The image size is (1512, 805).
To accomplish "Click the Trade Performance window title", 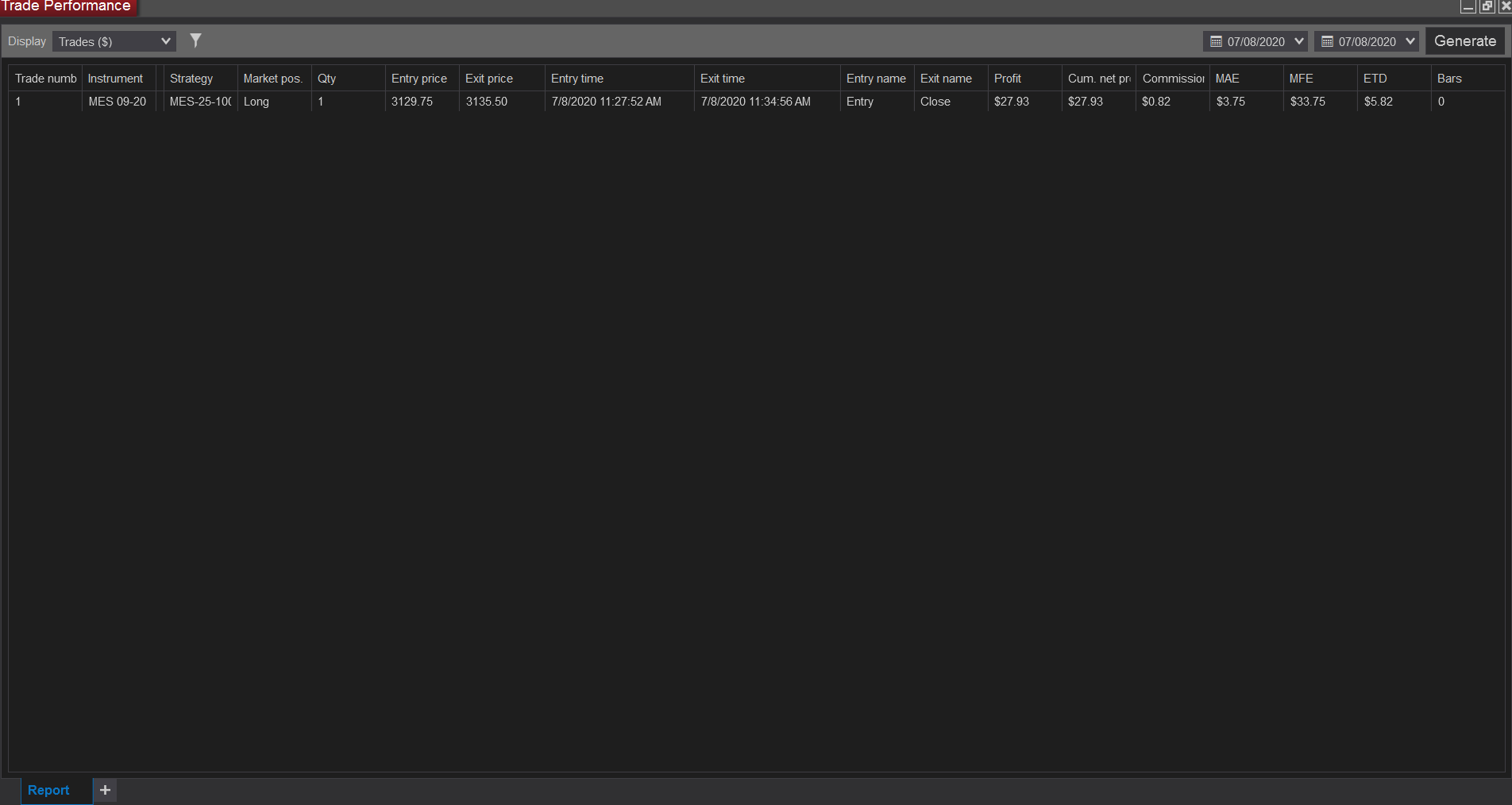I will [x=67, y=6].
